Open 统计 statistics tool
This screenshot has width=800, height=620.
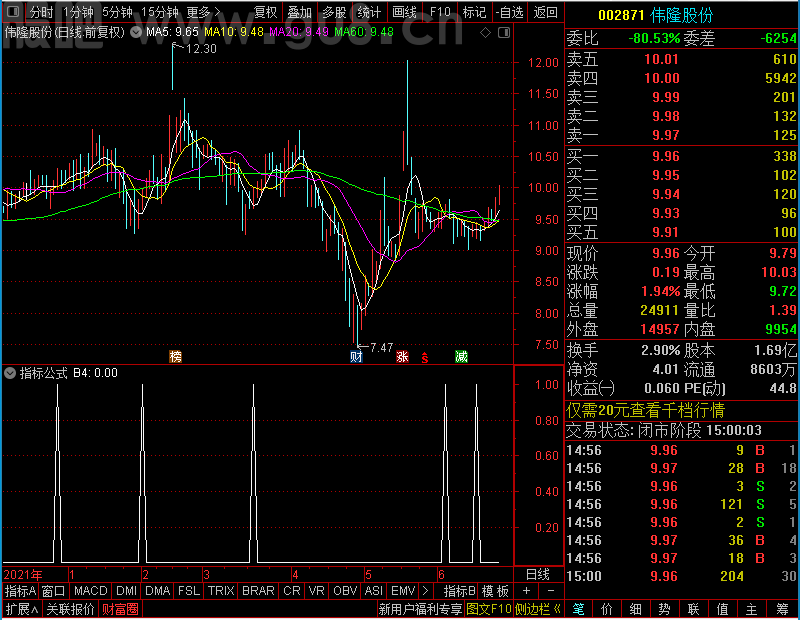pyautogui.click(x=369, y=12)
